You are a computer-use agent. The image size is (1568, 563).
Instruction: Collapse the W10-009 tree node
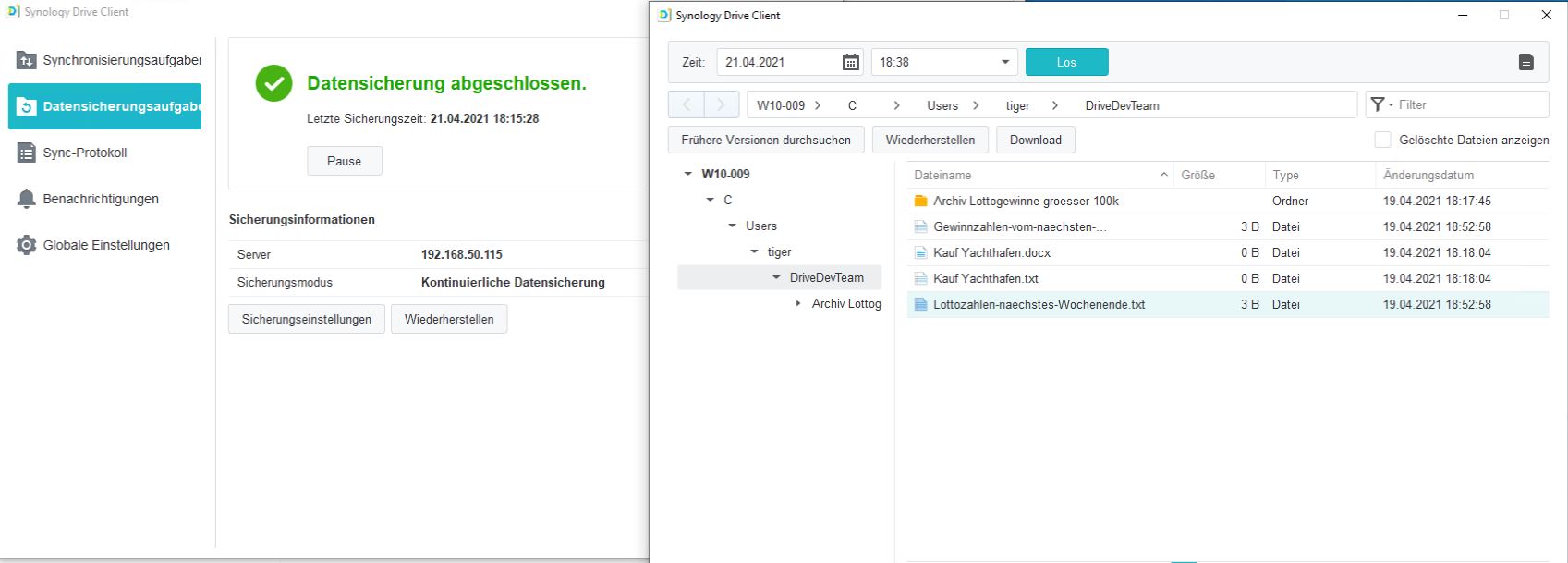pyautogui.click(x=687, y=174)
